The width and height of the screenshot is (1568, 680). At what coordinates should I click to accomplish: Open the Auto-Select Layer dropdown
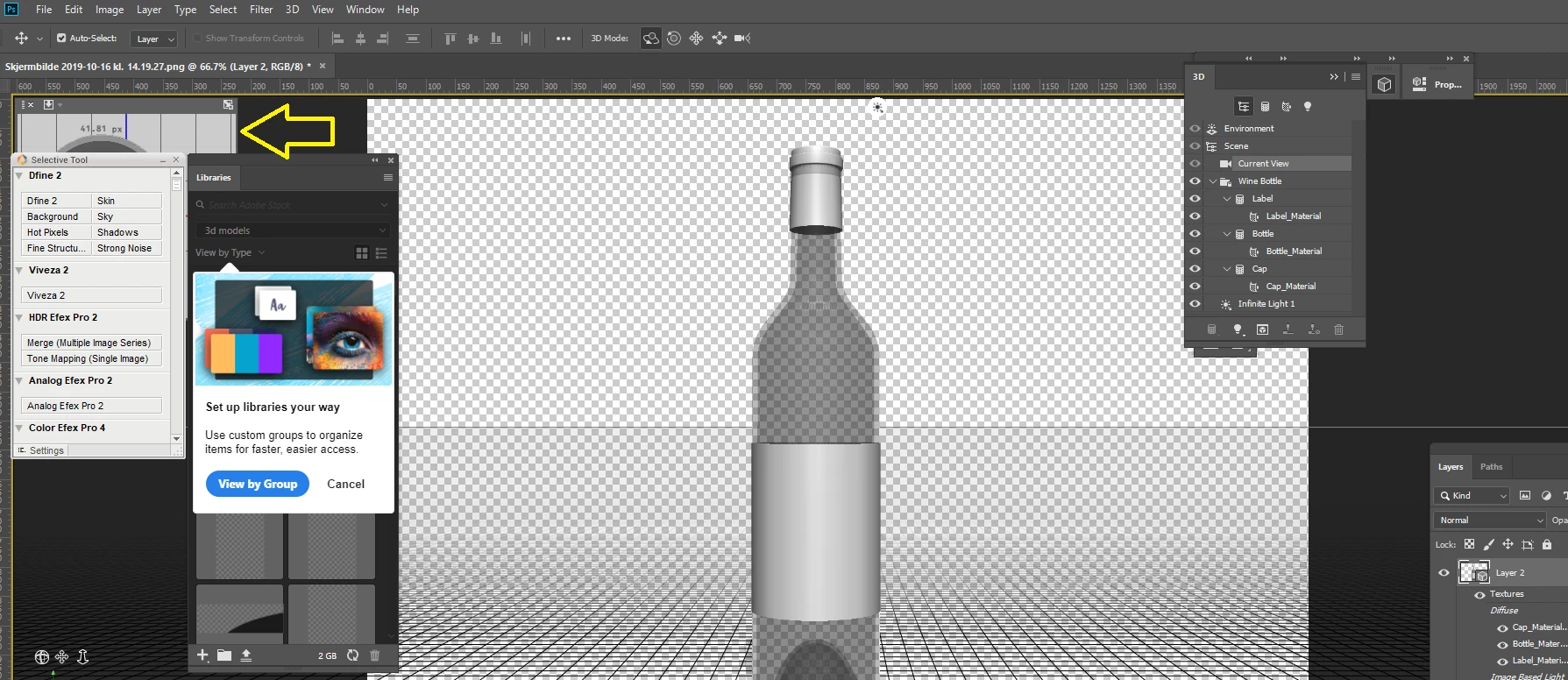tap(154, 39)
